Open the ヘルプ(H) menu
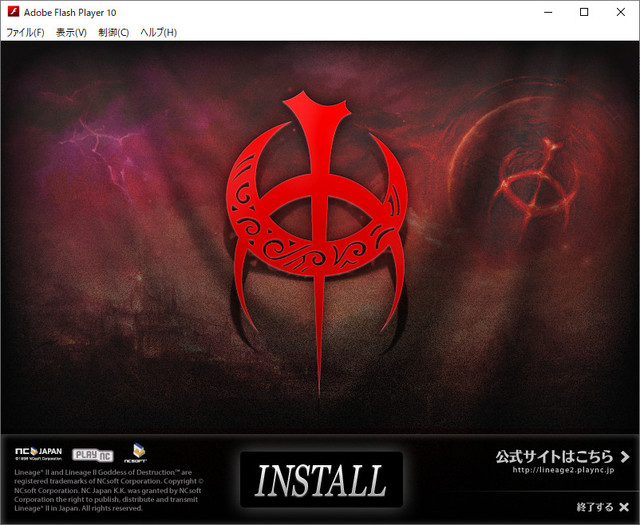 point(159,32)
